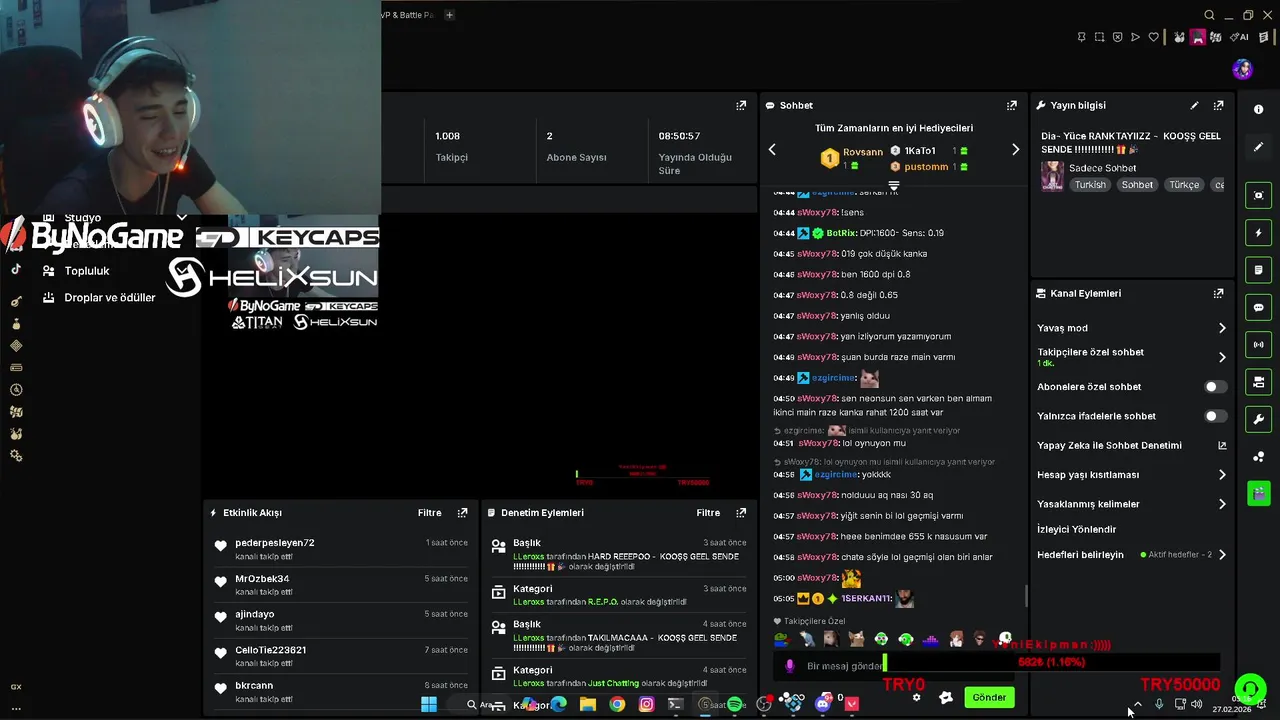Show previous top gifters with left arrow

click(x=772, y=150)
